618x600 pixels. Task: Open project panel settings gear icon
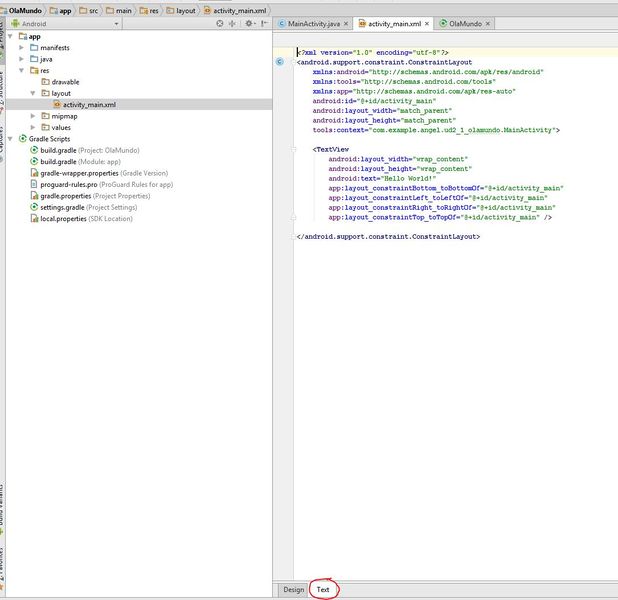249,24
